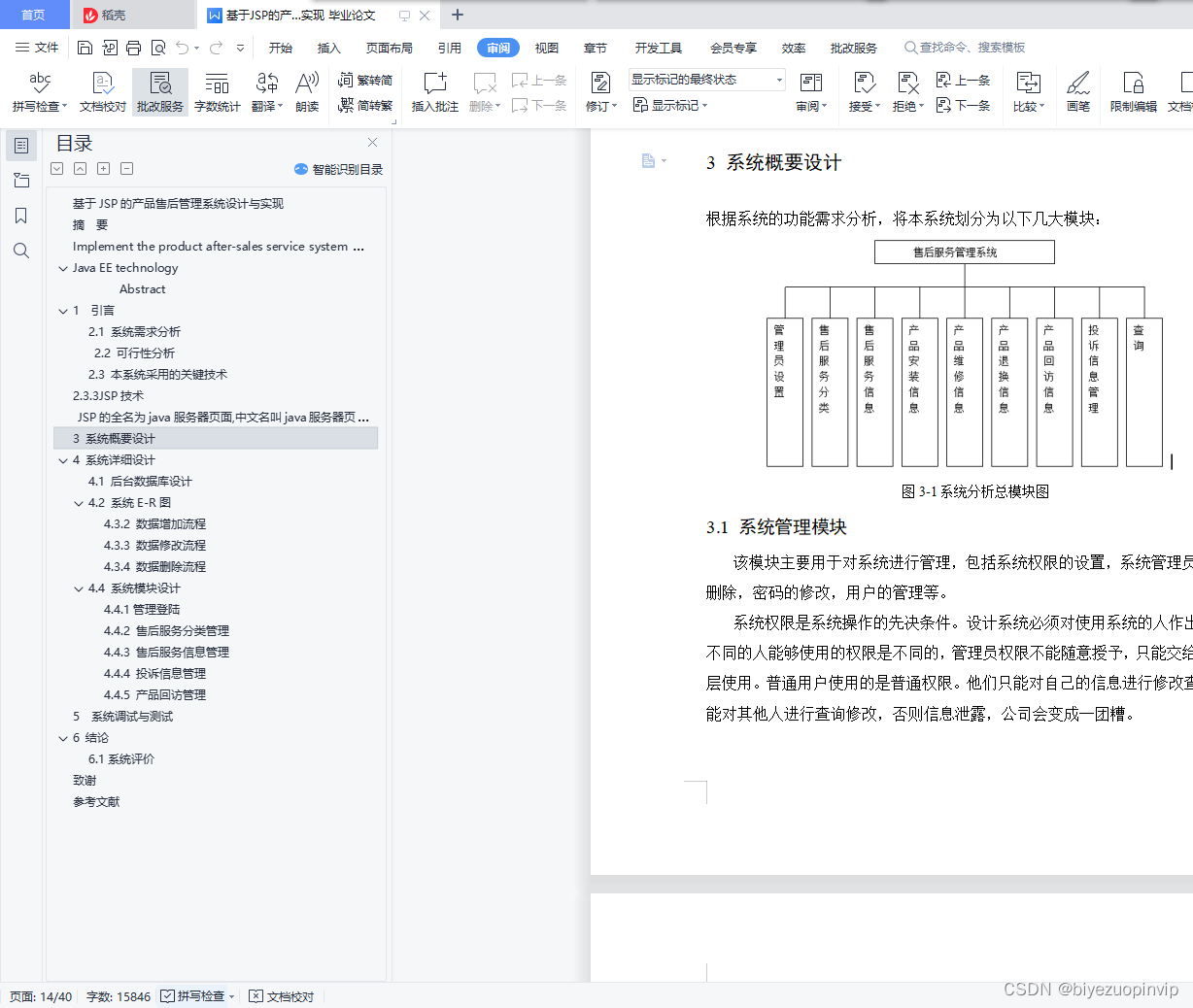Viewport: 1193px width, 1008px height.
Task: Click the save icon in quick access toolbar
Action: coord(85,48)
